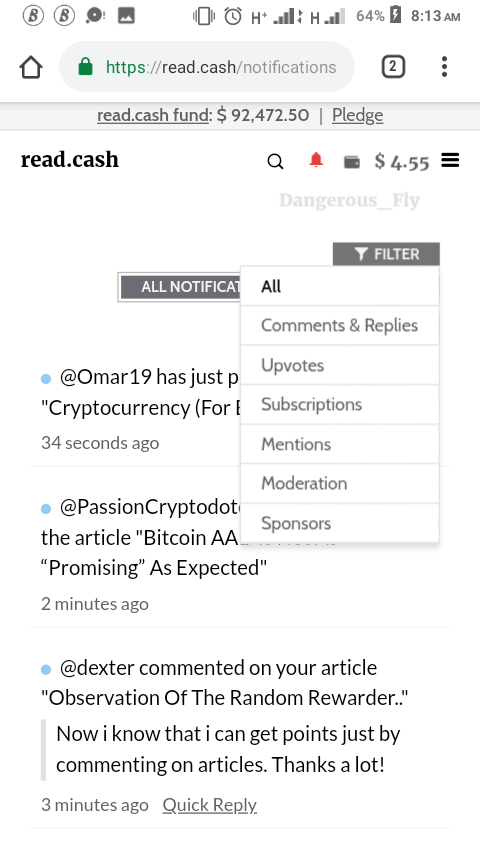Open the hamburger site menu
The height and width of the screenshot is (854, 480).
[450, 160]
